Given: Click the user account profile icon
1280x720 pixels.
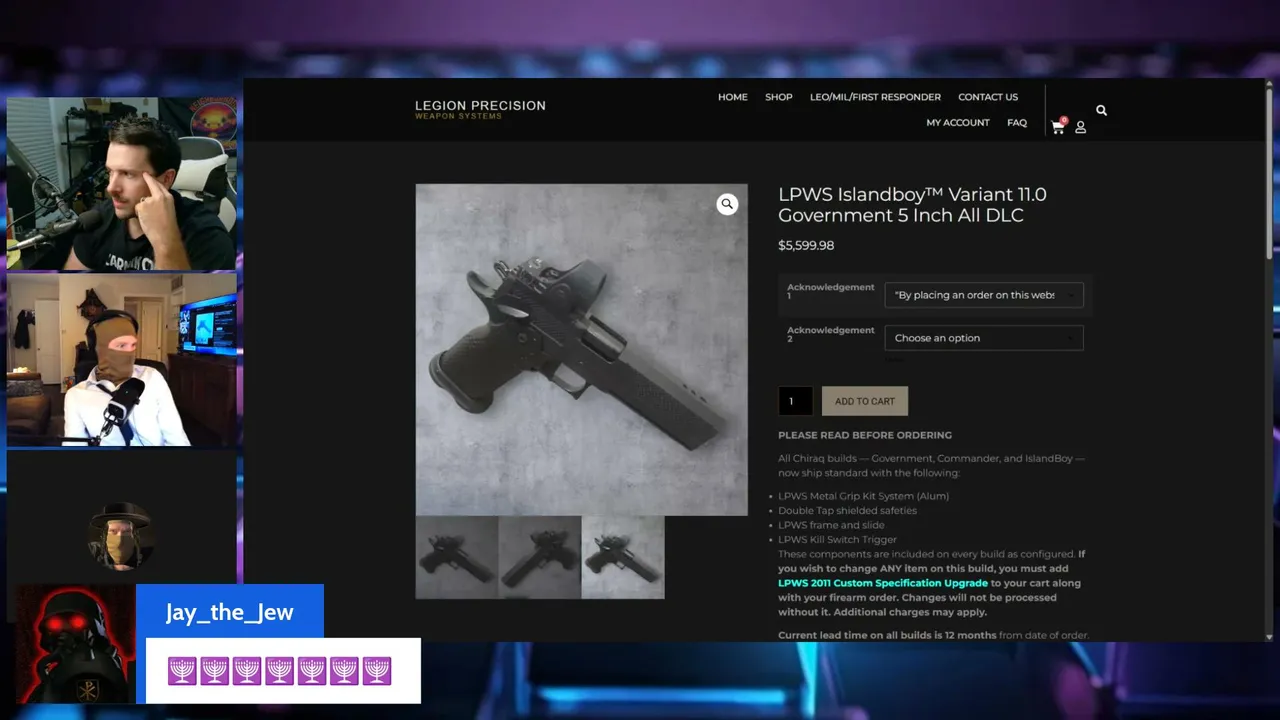Looking at the screenshot, I should click(1081, 127).
